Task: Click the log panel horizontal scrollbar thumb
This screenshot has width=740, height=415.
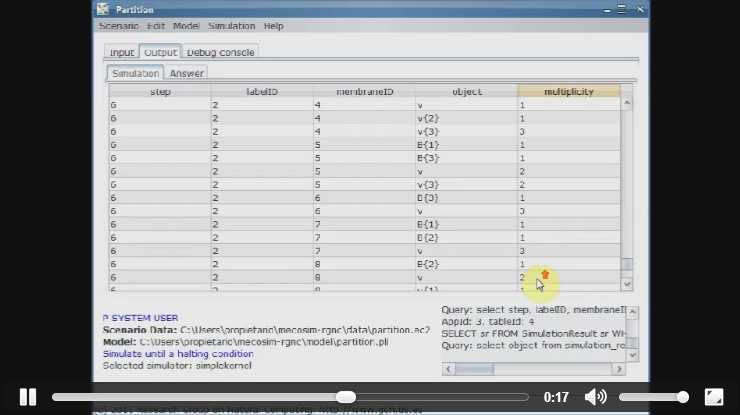Action: [474, 369]
